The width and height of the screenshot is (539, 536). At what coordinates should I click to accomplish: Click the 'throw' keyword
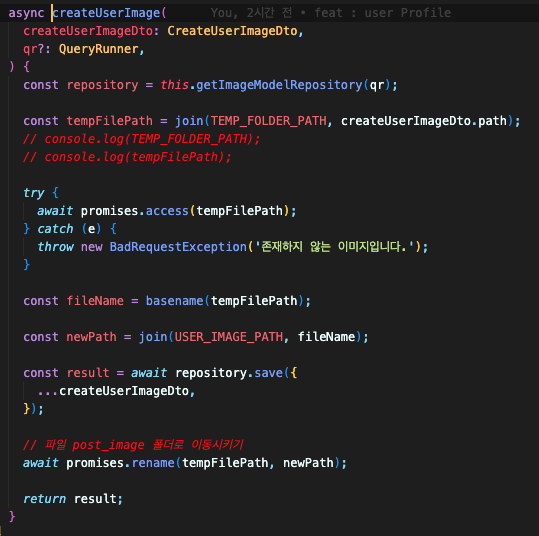pos(55,247)
